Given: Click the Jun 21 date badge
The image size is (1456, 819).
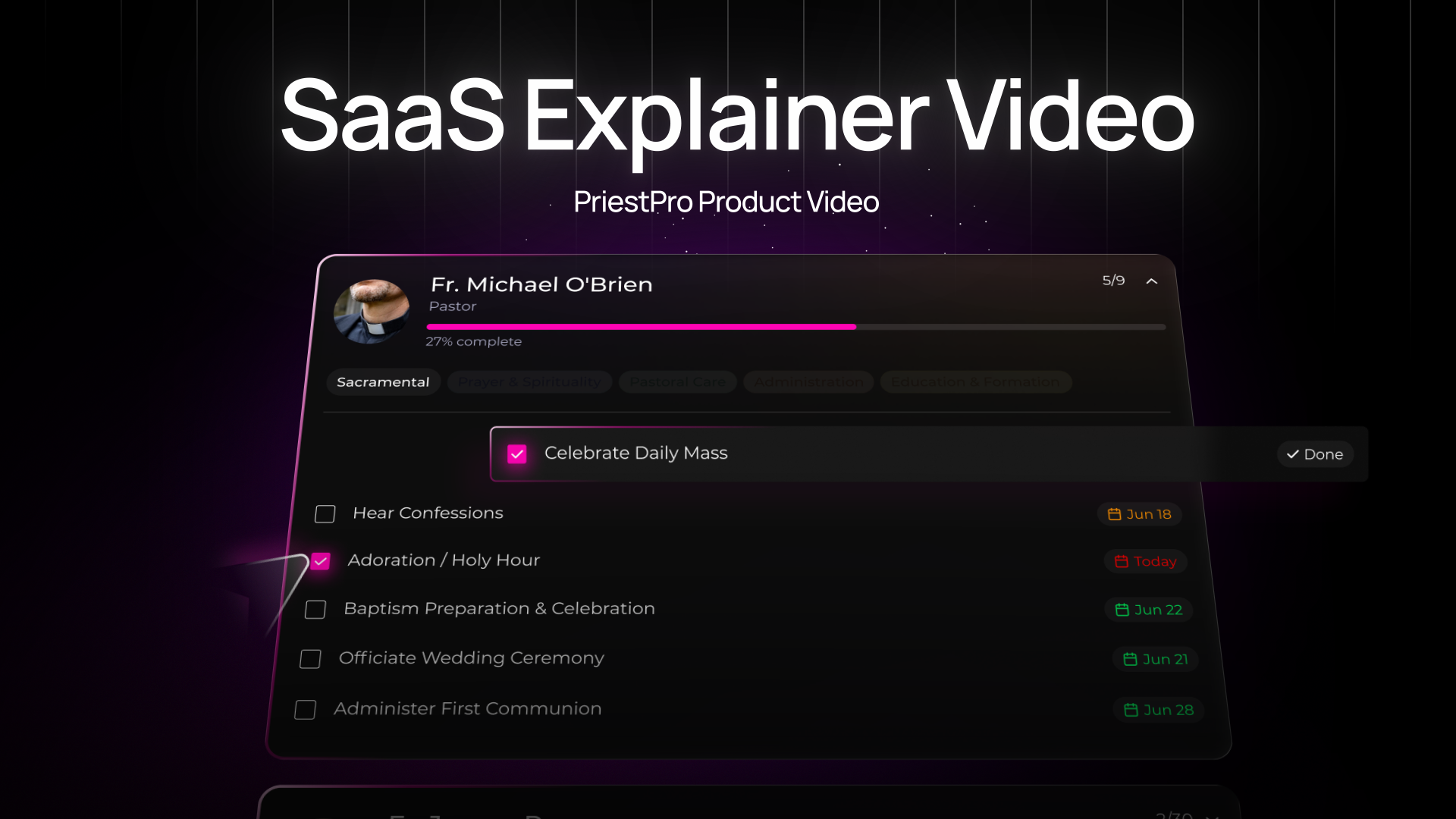Looking at the screenshot, I should [x=1155, y=659].
